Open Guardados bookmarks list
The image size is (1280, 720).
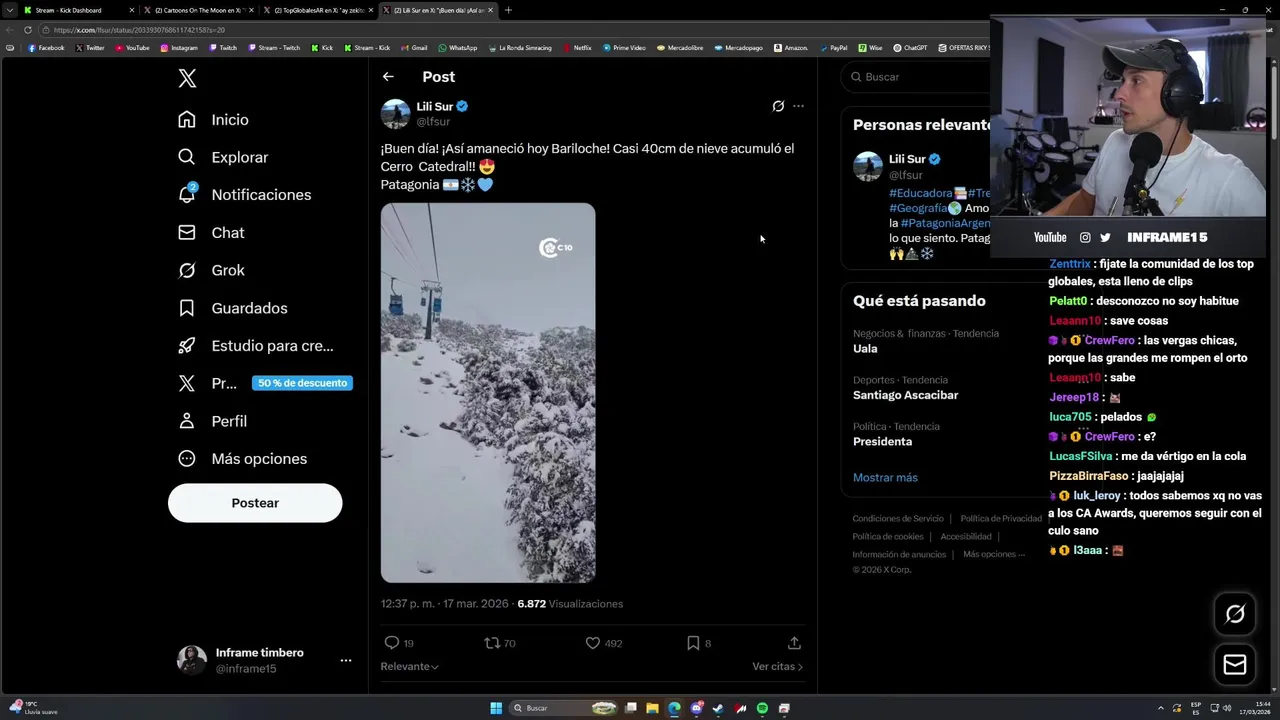(x=232, y=308)
